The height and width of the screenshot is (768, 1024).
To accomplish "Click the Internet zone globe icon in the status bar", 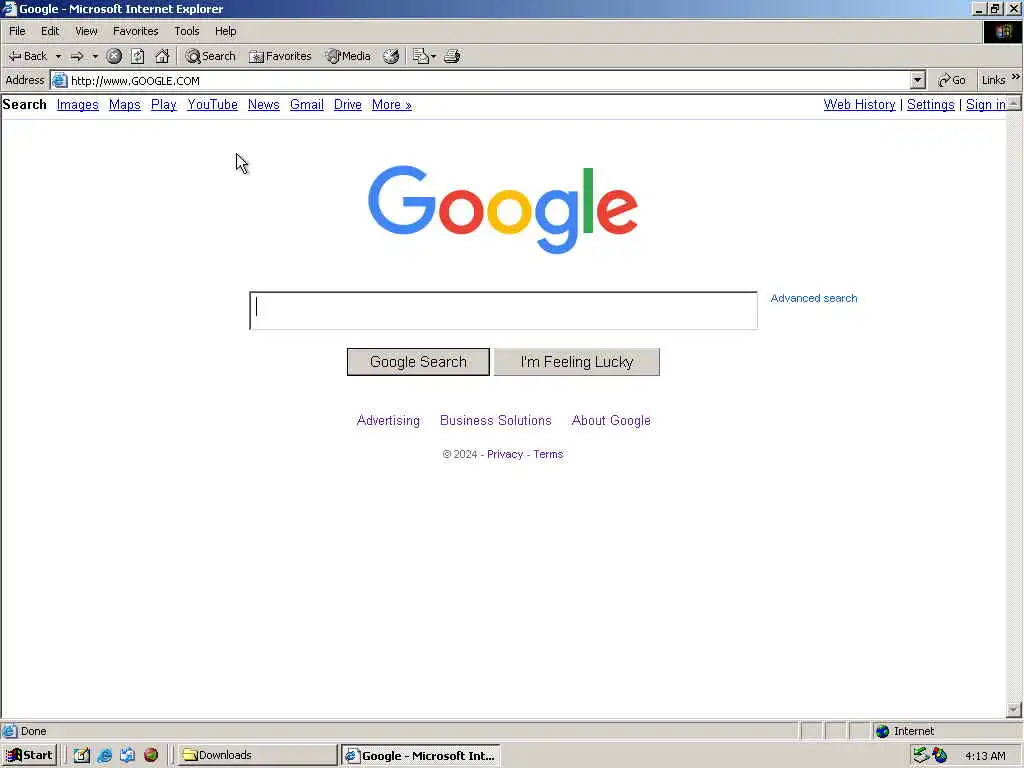I will point(882,731).
